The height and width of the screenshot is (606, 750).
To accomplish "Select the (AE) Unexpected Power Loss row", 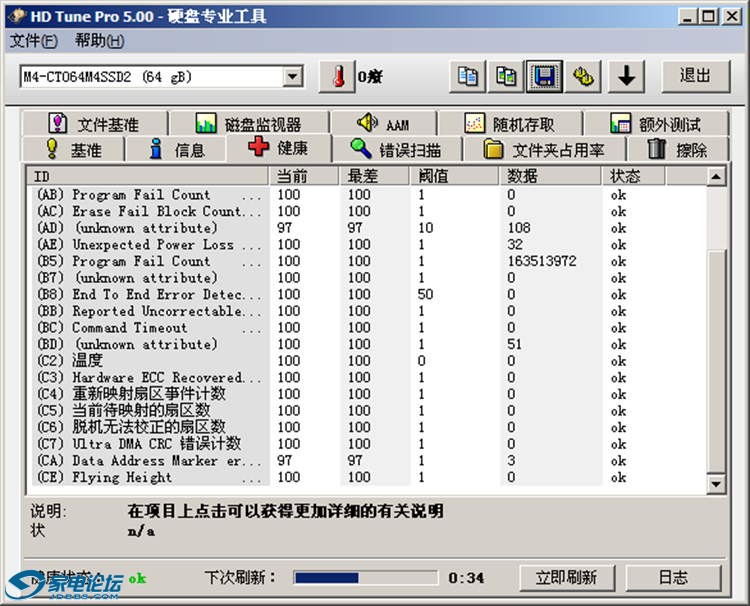I will pyautogui.click(x=366, y=244).
